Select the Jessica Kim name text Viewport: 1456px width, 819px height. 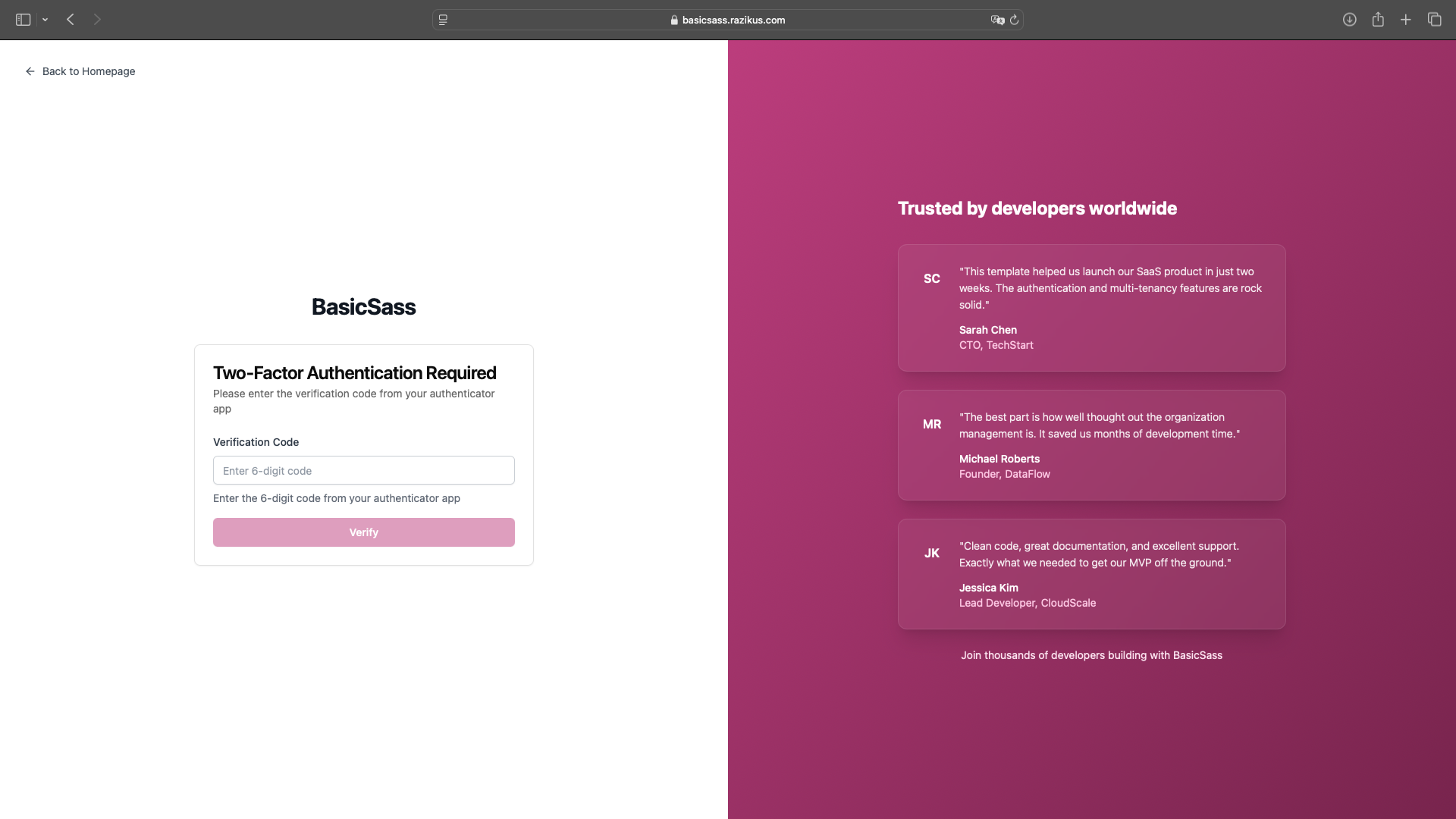[989, 588]
